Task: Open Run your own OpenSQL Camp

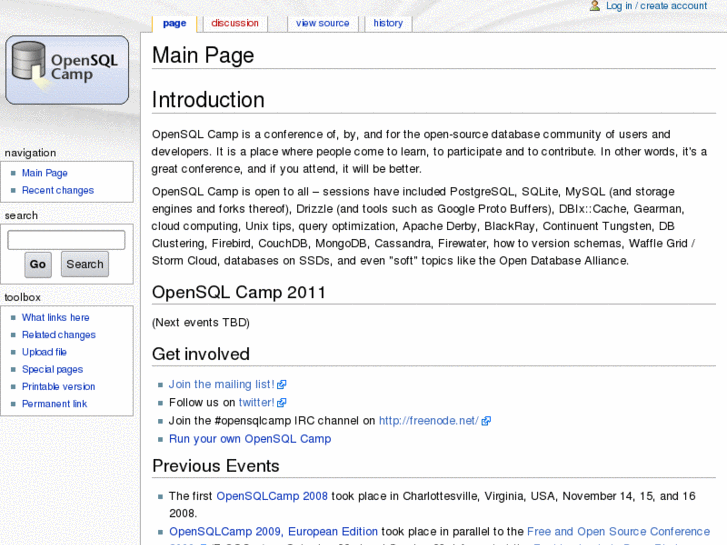Action: click(250, 439)
